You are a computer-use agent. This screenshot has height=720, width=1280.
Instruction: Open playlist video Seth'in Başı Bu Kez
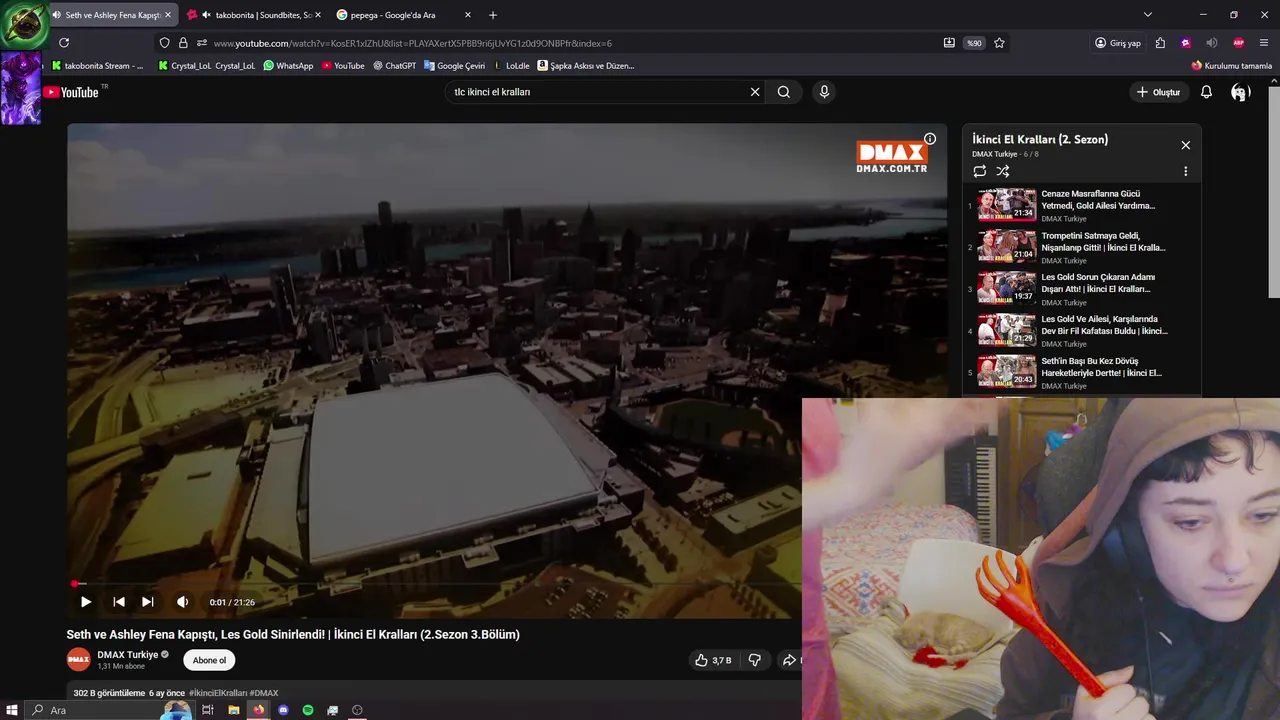[1079, 373]
